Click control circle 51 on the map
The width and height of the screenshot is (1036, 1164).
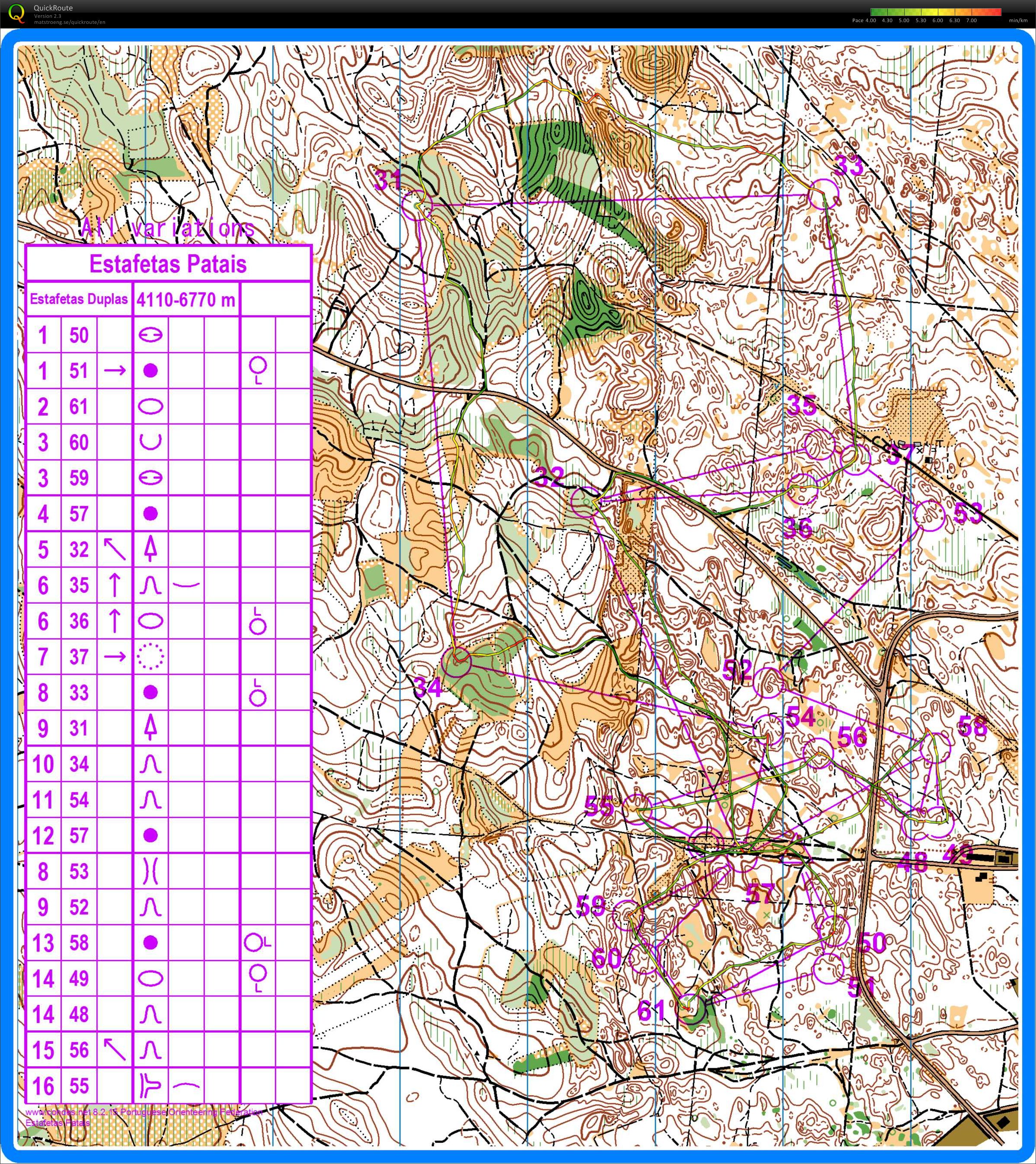828,968
